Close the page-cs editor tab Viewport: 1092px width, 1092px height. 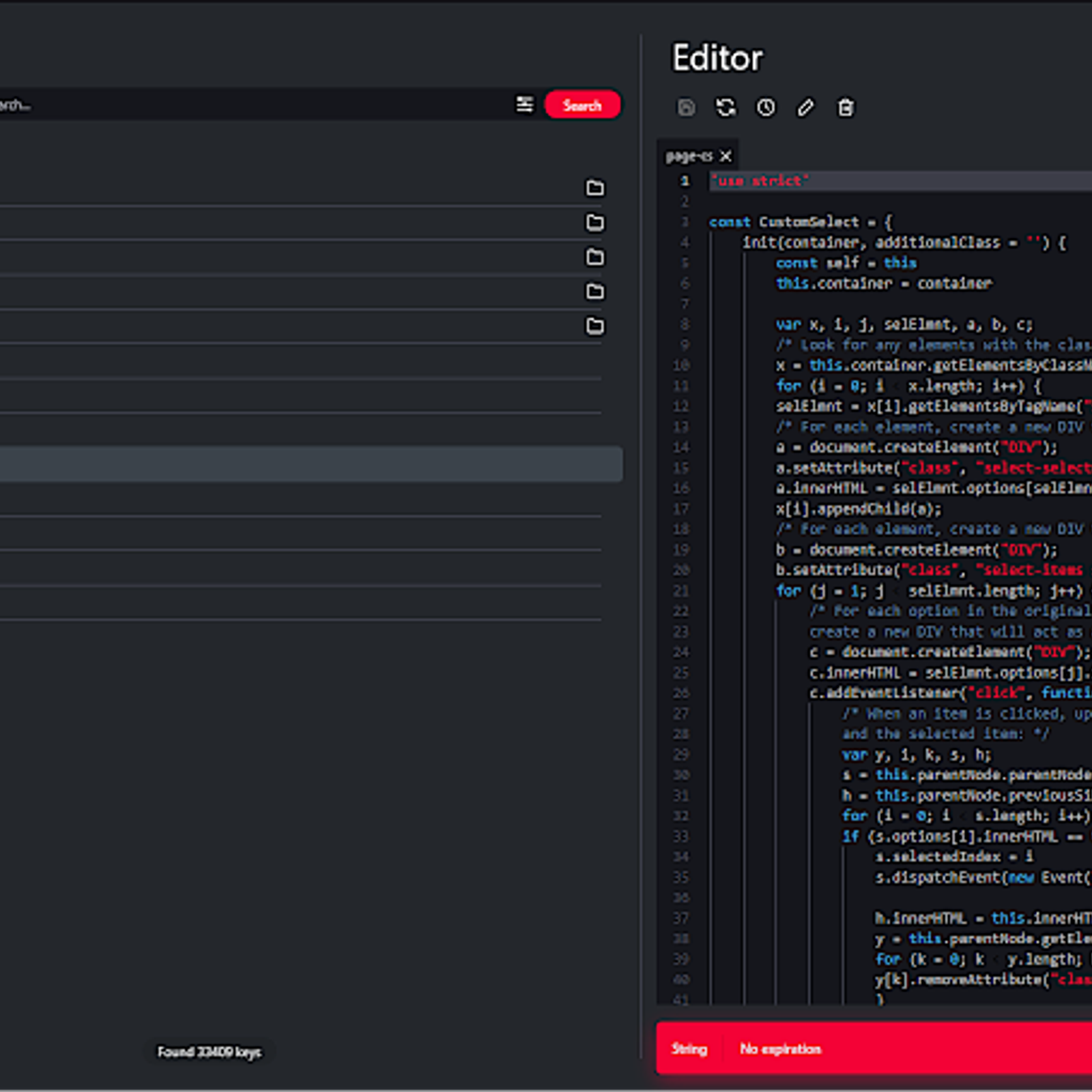tap(726, 156)
